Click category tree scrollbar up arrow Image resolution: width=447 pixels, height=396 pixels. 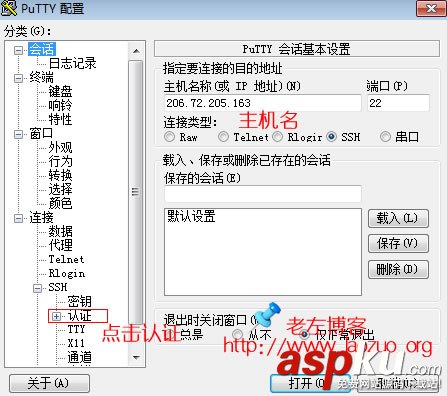point(136,51)
